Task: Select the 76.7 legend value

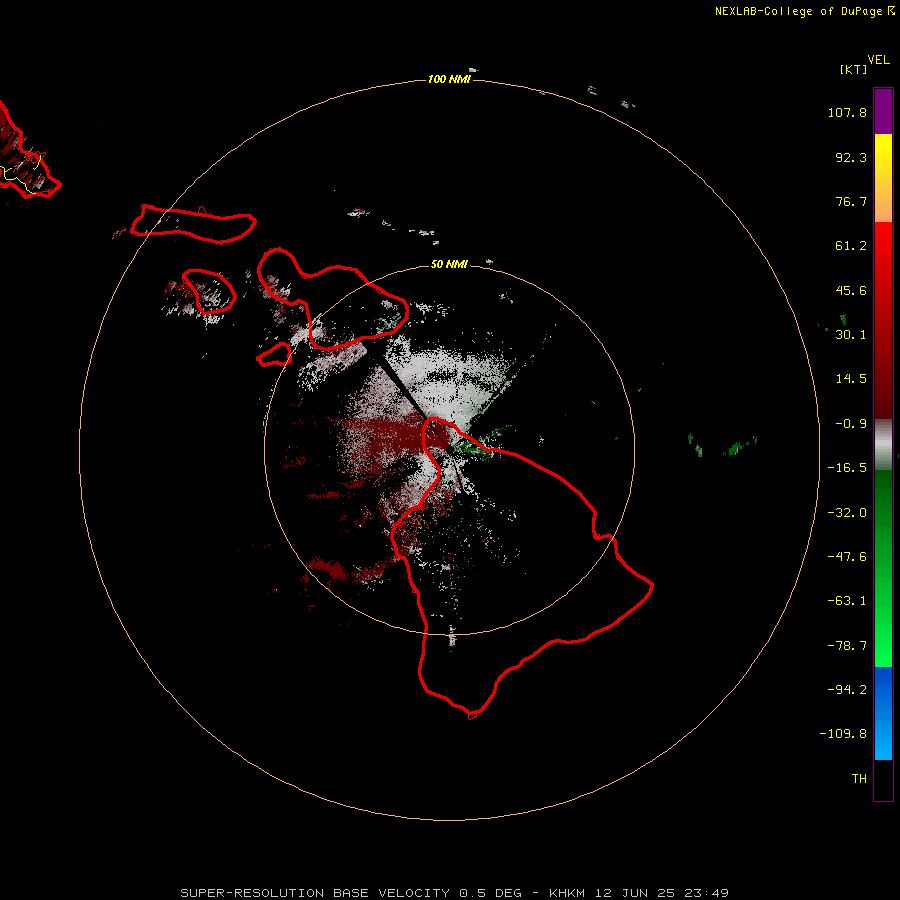Action: pos(851,201)
